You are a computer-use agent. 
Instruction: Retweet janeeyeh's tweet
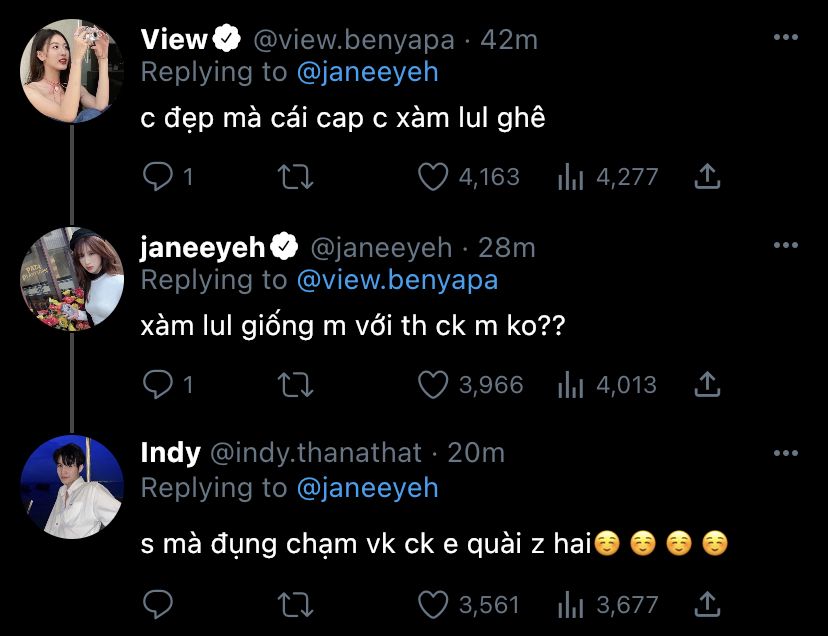point(294,384)
